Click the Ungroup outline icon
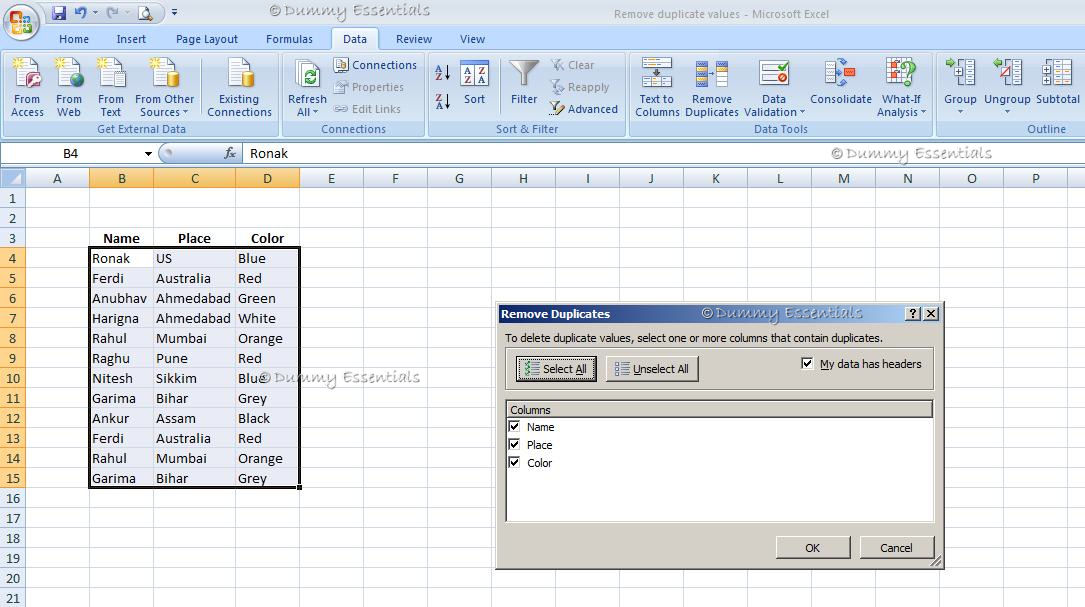This screenshot has height=607, width=1085. coord(1008,74)
